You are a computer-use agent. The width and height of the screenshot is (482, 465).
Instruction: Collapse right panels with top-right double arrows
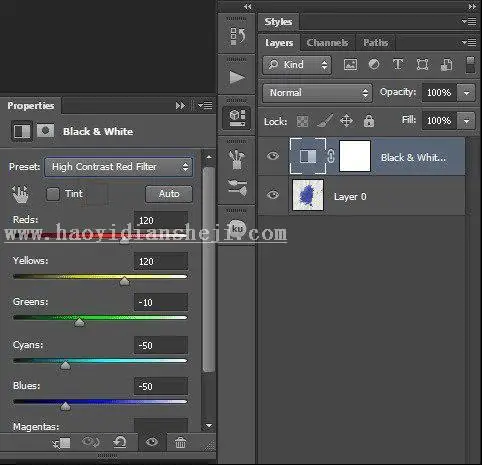(x=472, y=7)
